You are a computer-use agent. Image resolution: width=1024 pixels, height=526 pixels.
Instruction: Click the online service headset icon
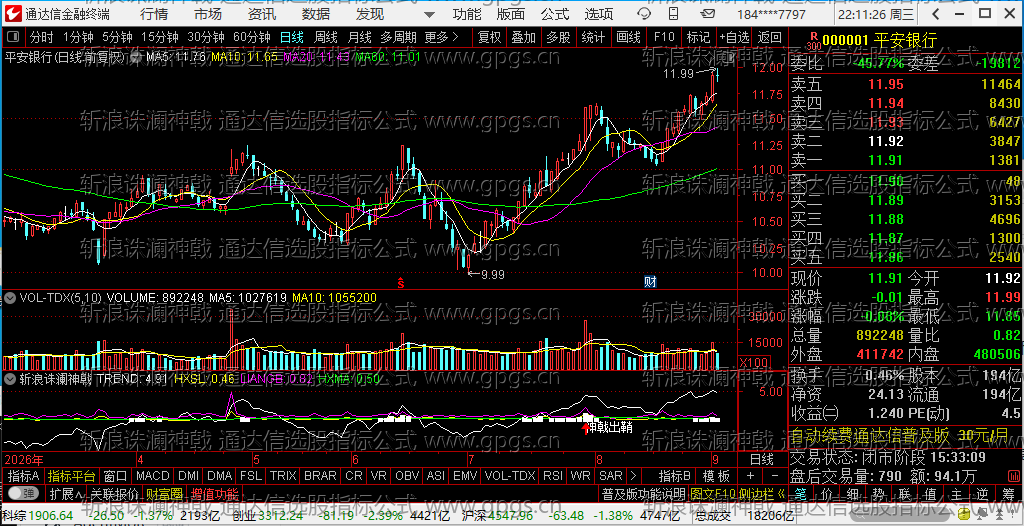point(644,14)
